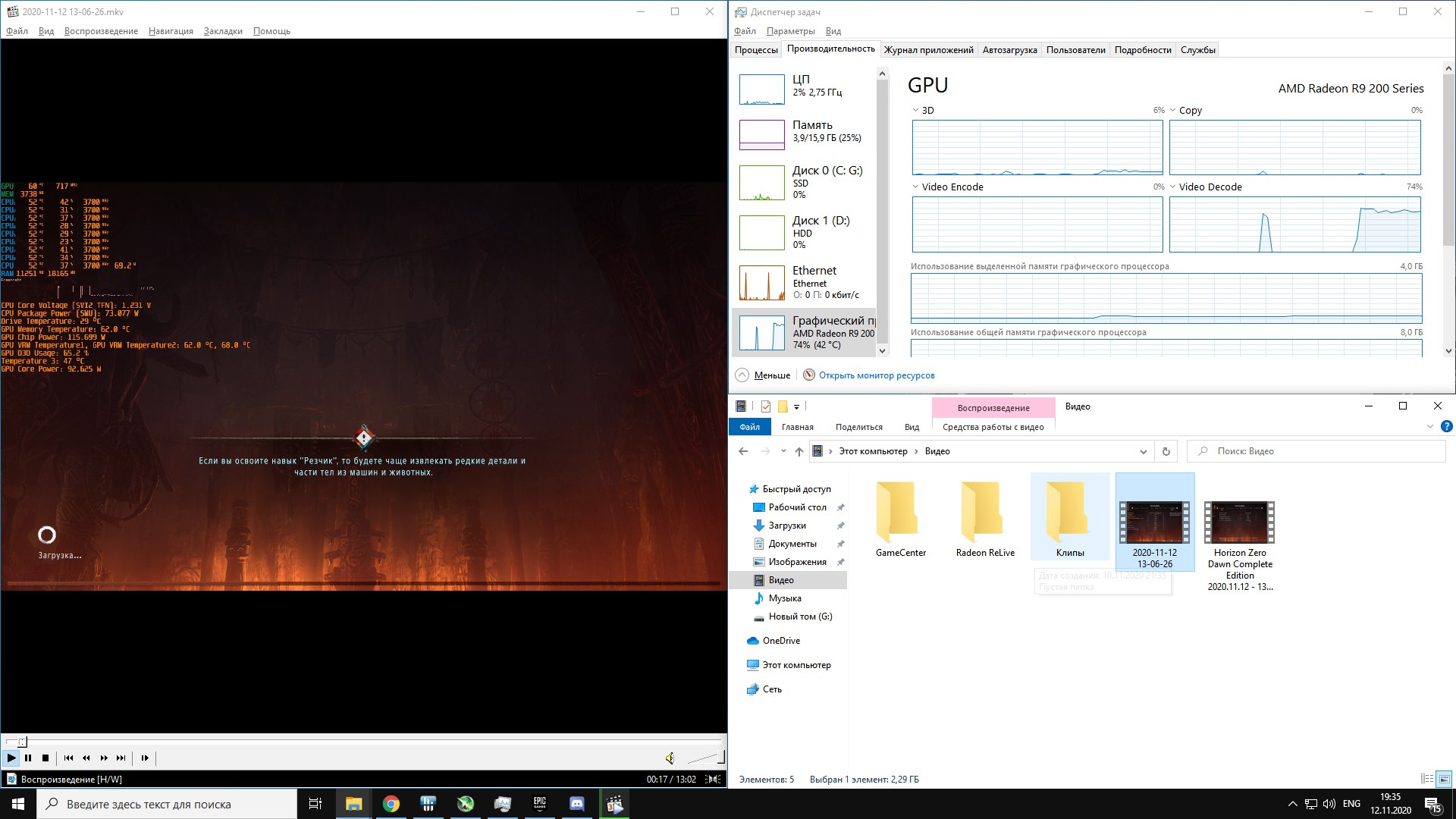Open the Воспроизведение menu in the media player

pos(101,31)
